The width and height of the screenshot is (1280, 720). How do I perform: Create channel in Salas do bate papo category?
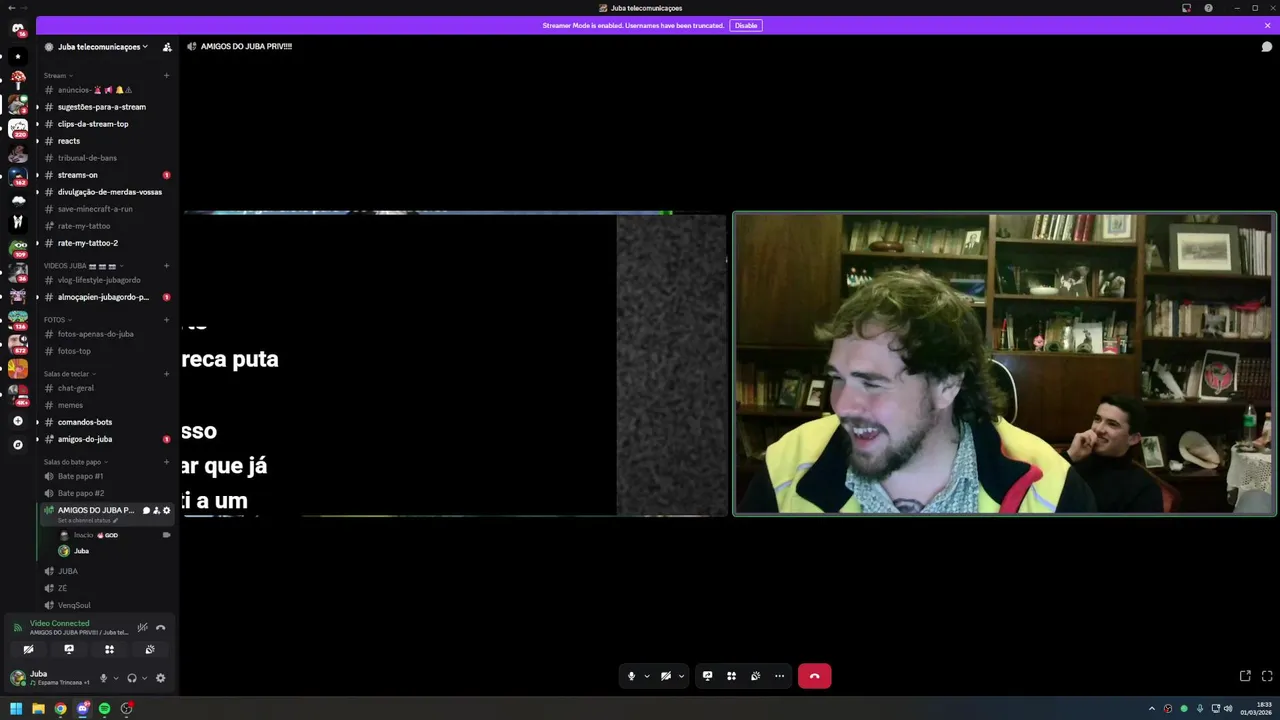tap(166, 462)
